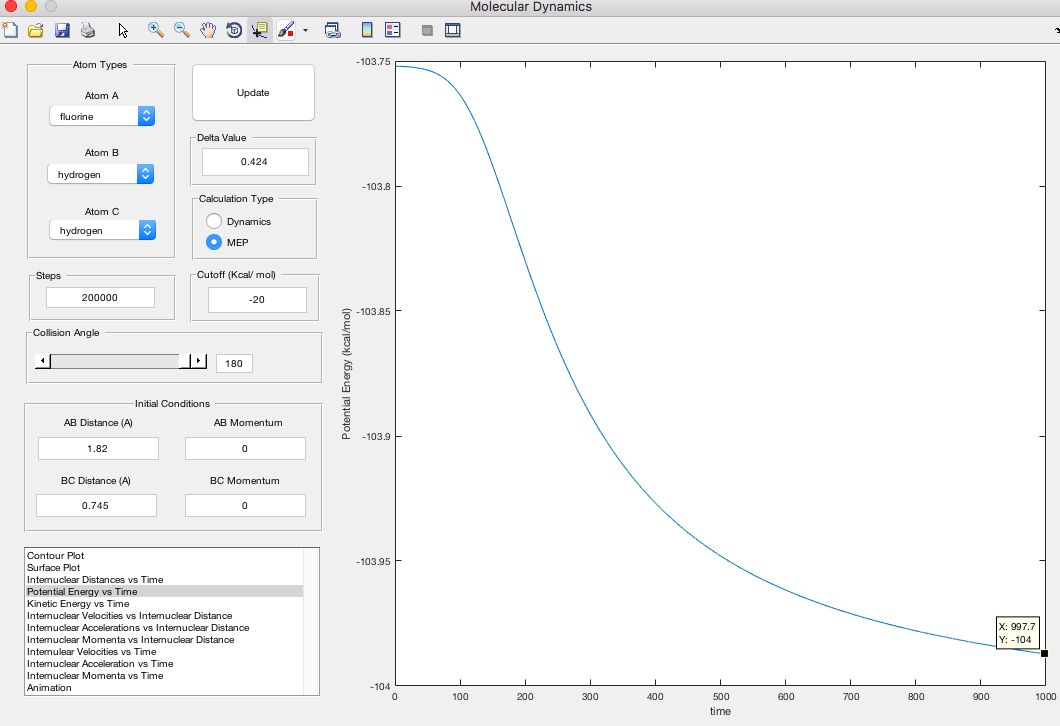Select the Dynamics calculation type
Screen dimensions: 1060x726
pyautogui.click(x=214, y=221)
